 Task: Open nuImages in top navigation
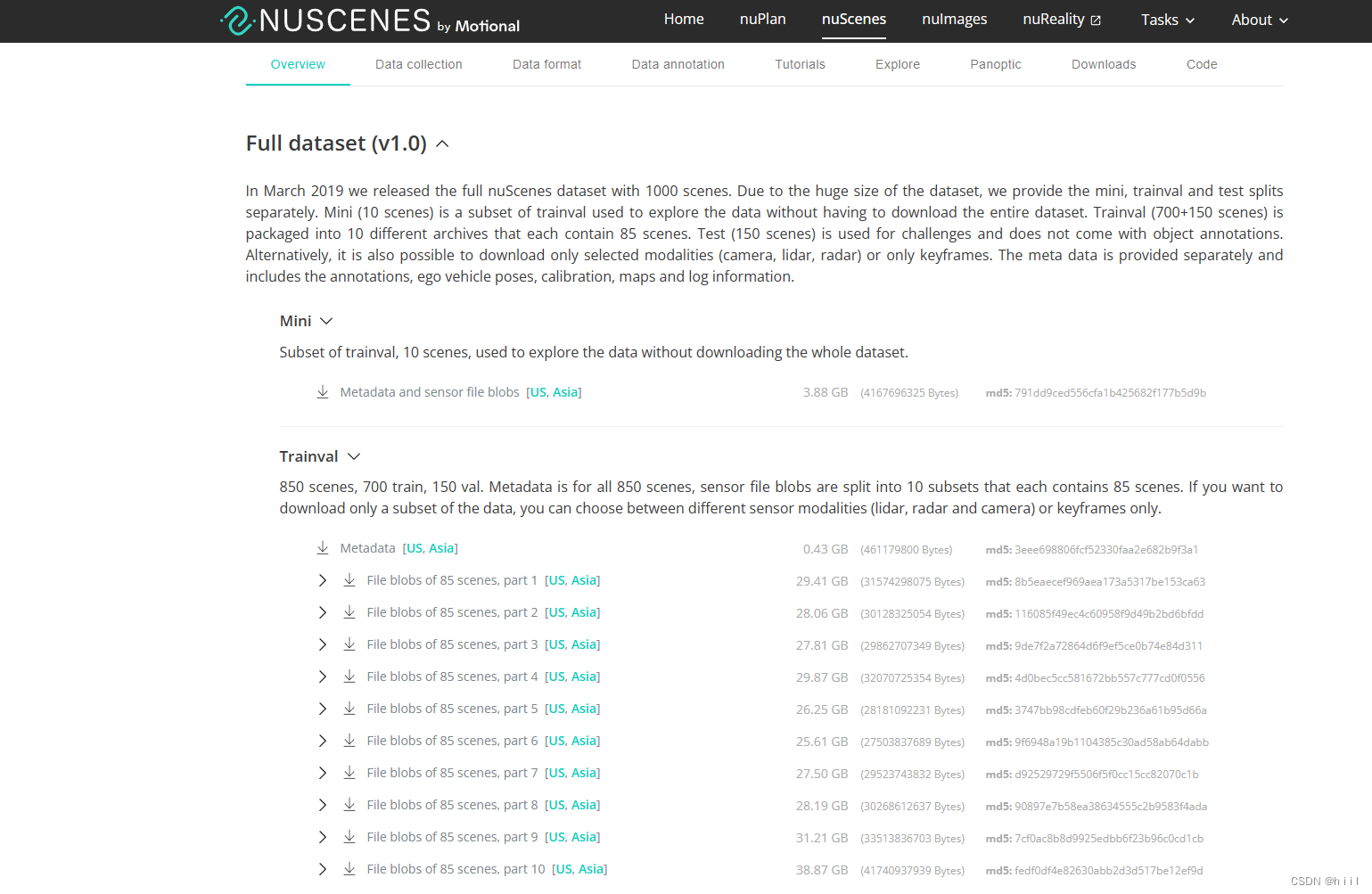[955, 19]
